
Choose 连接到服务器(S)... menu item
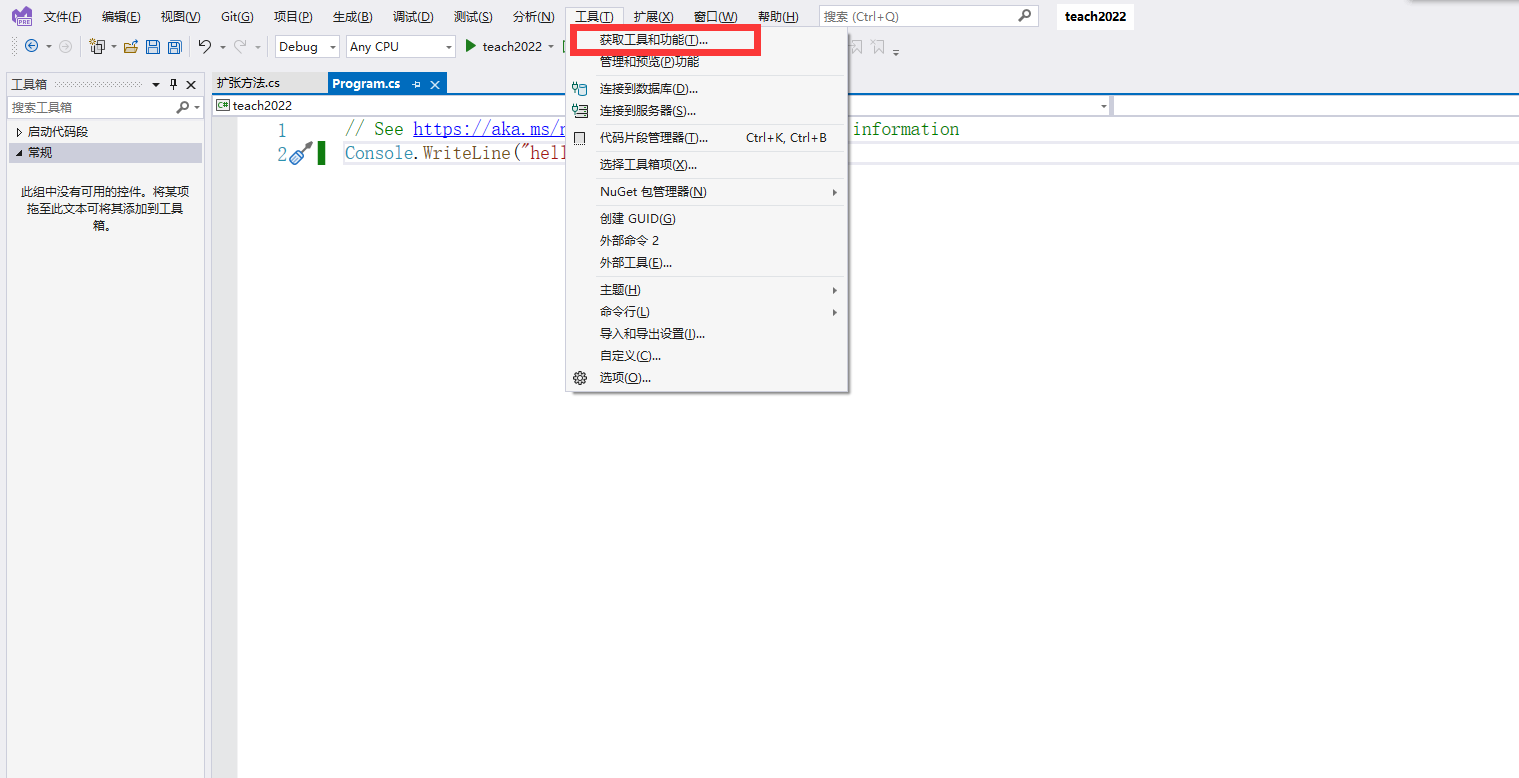pyautogui.click(x=707, y=111)
